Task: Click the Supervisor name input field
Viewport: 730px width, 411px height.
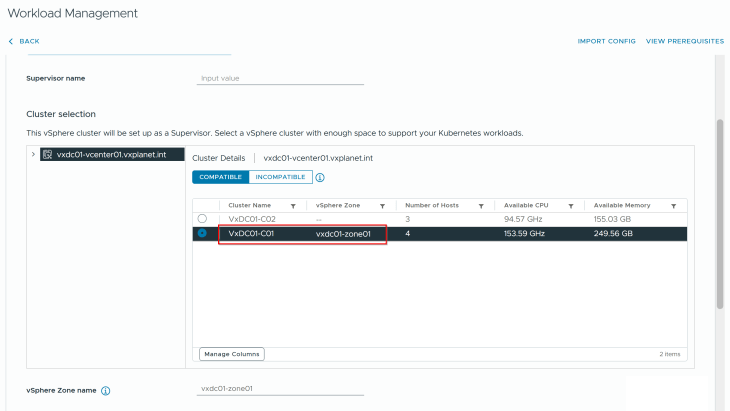Action: tap(280, 78)
